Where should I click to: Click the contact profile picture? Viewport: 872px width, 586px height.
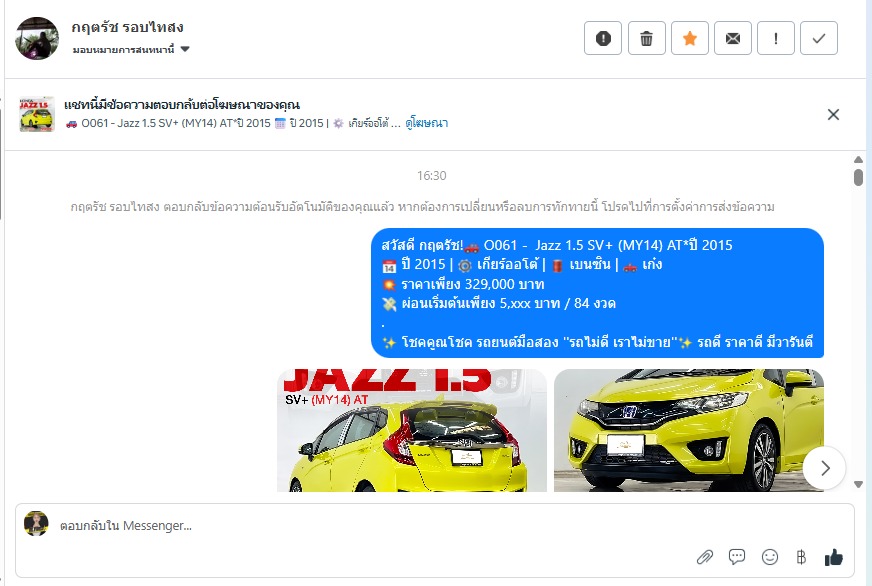coord(37,38)
